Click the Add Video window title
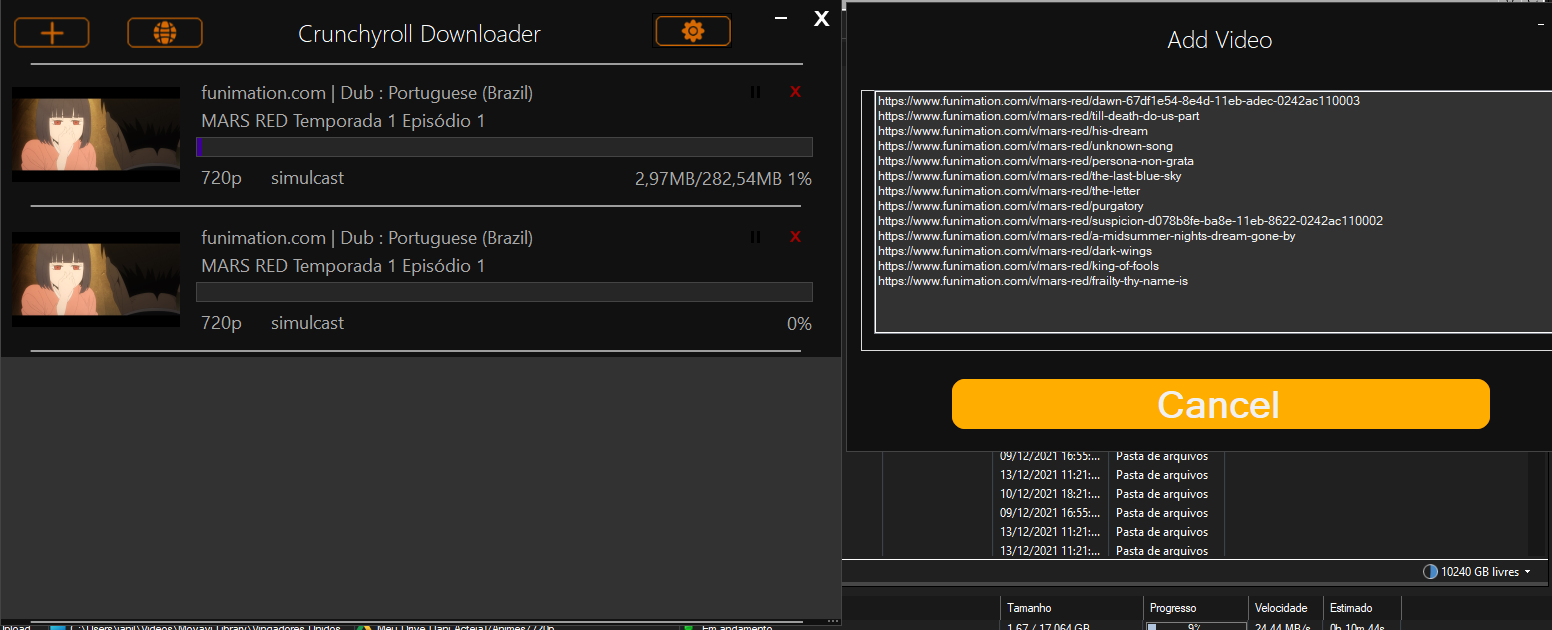The width and height of the screenshot is (1552, 630). (1219, 40)
